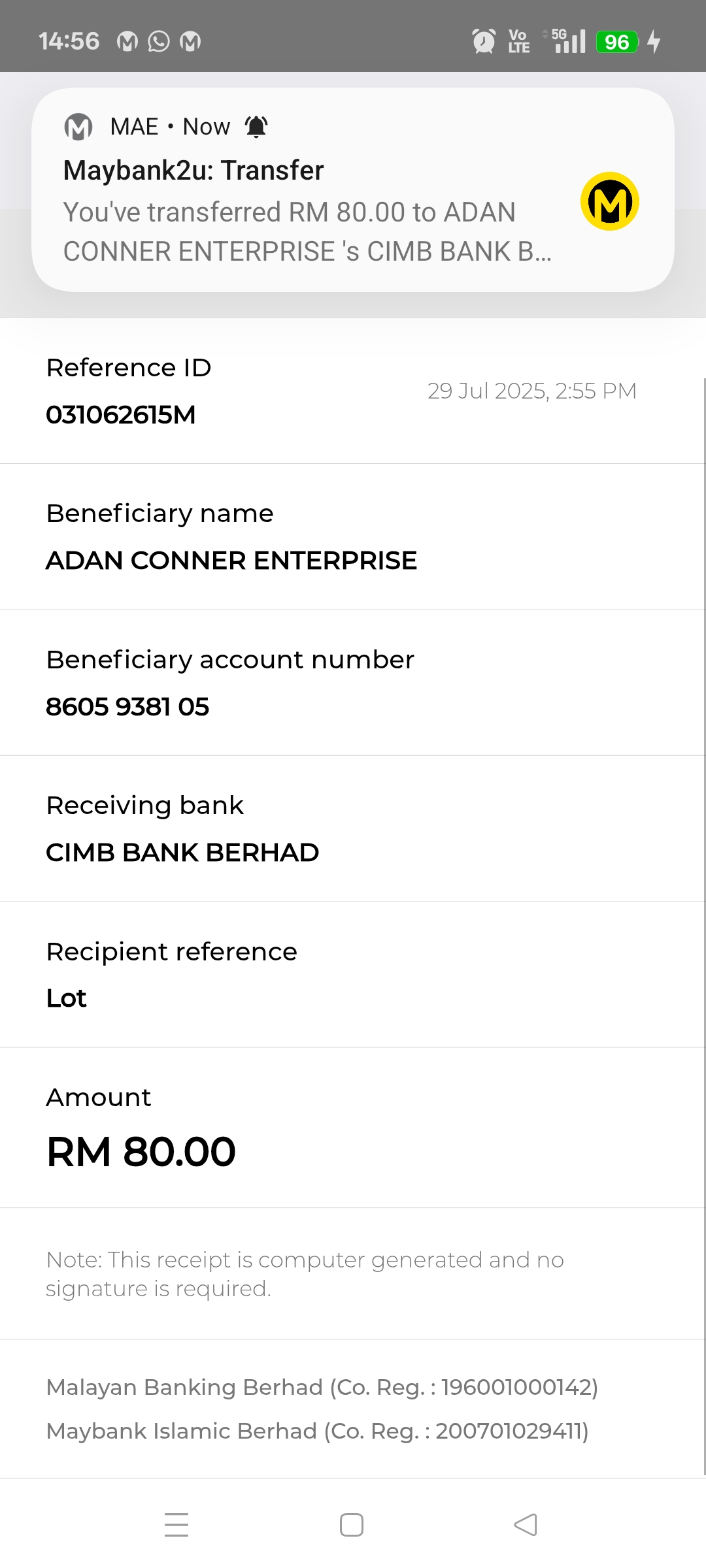This screenshot has height=1568, width=706.
Task: Tap the alarm clock status bar icon
Action: (x=484, y=42)
